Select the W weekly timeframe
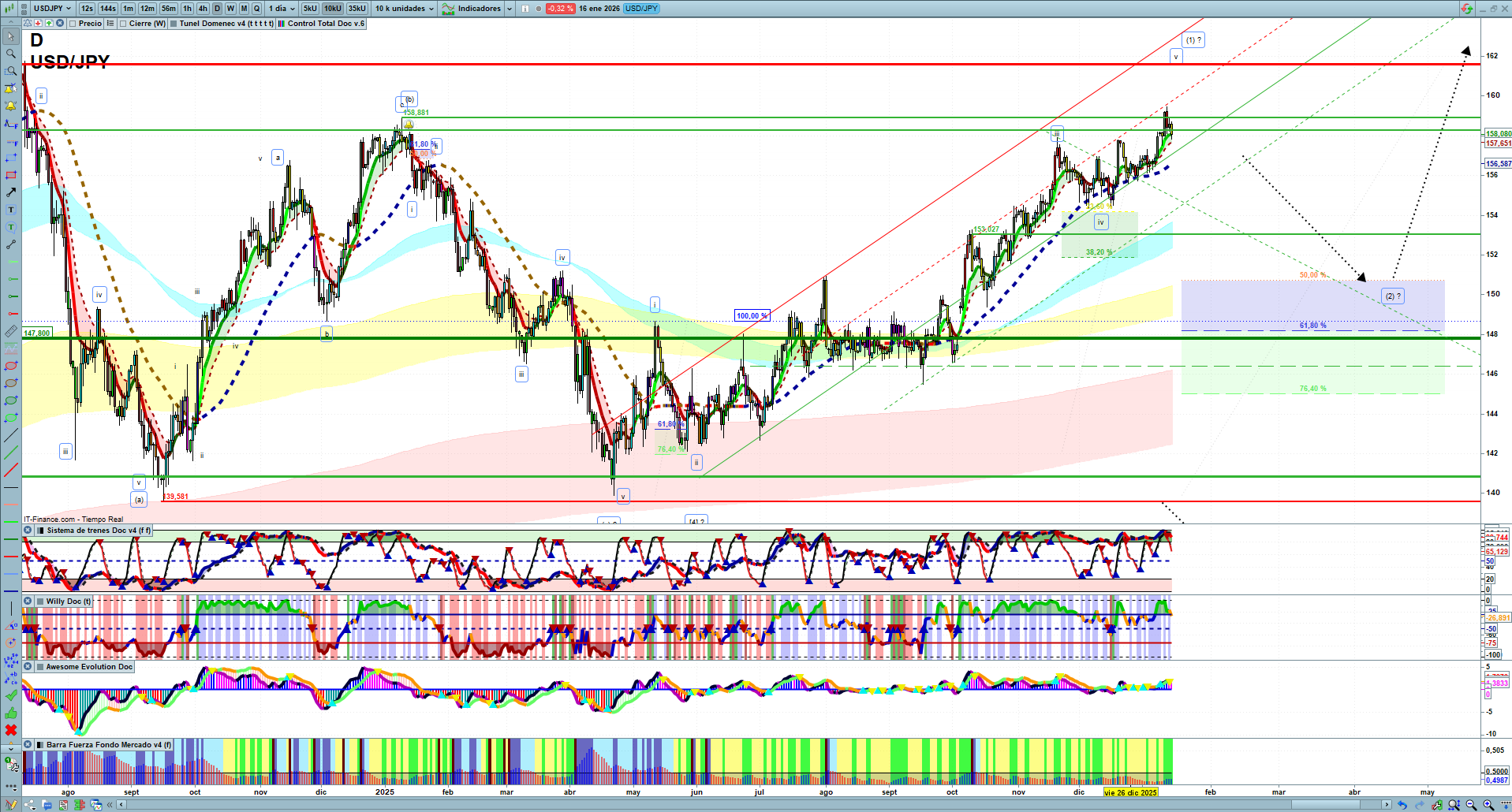The image size is (1512, 812). pos(230,9)
